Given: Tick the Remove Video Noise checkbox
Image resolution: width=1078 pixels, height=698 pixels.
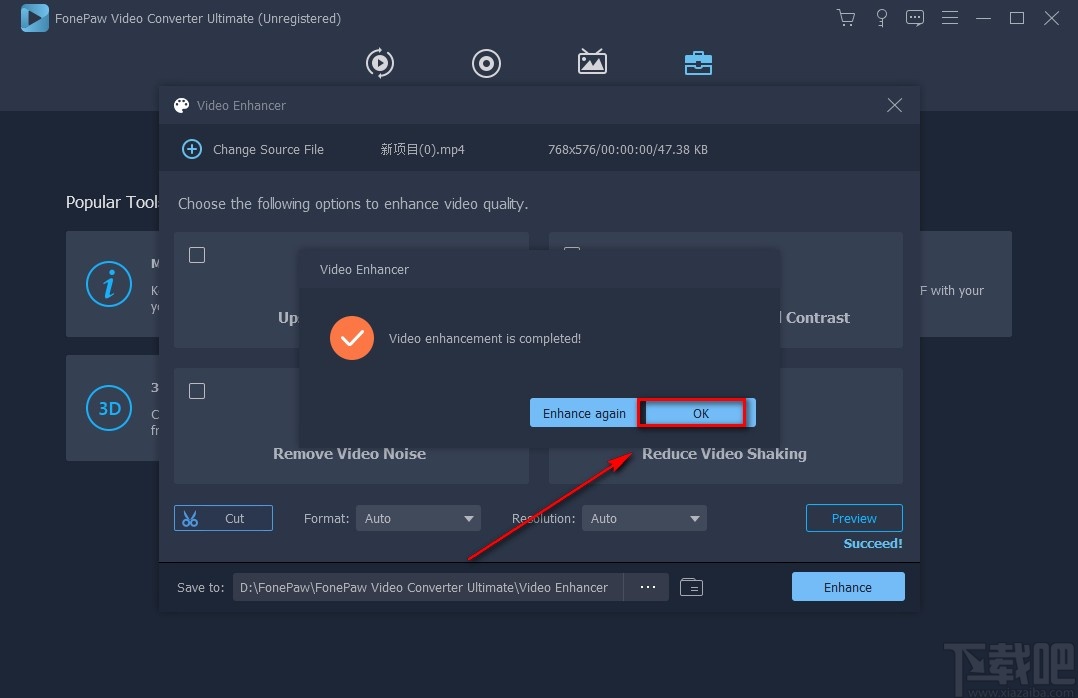Looking at the screenshot, I should [x=197, y=391].
